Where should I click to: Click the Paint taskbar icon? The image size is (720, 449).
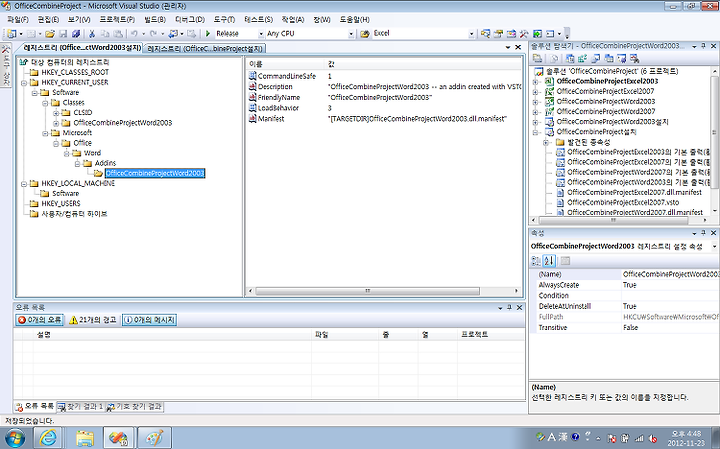154,438
